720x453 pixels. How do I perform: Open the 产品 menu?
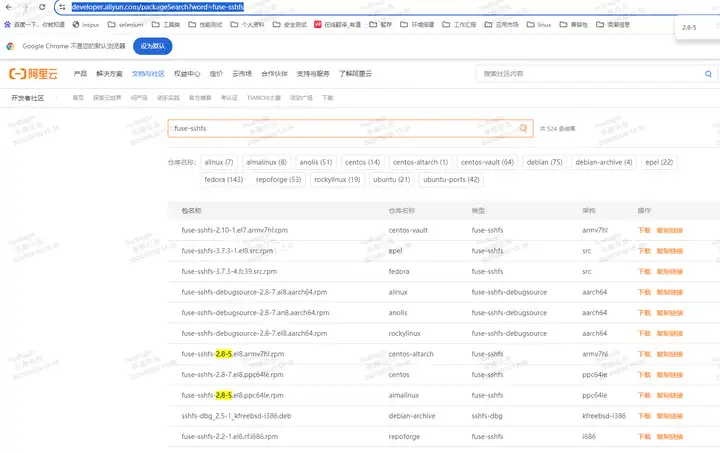click(x=80, y=73)
